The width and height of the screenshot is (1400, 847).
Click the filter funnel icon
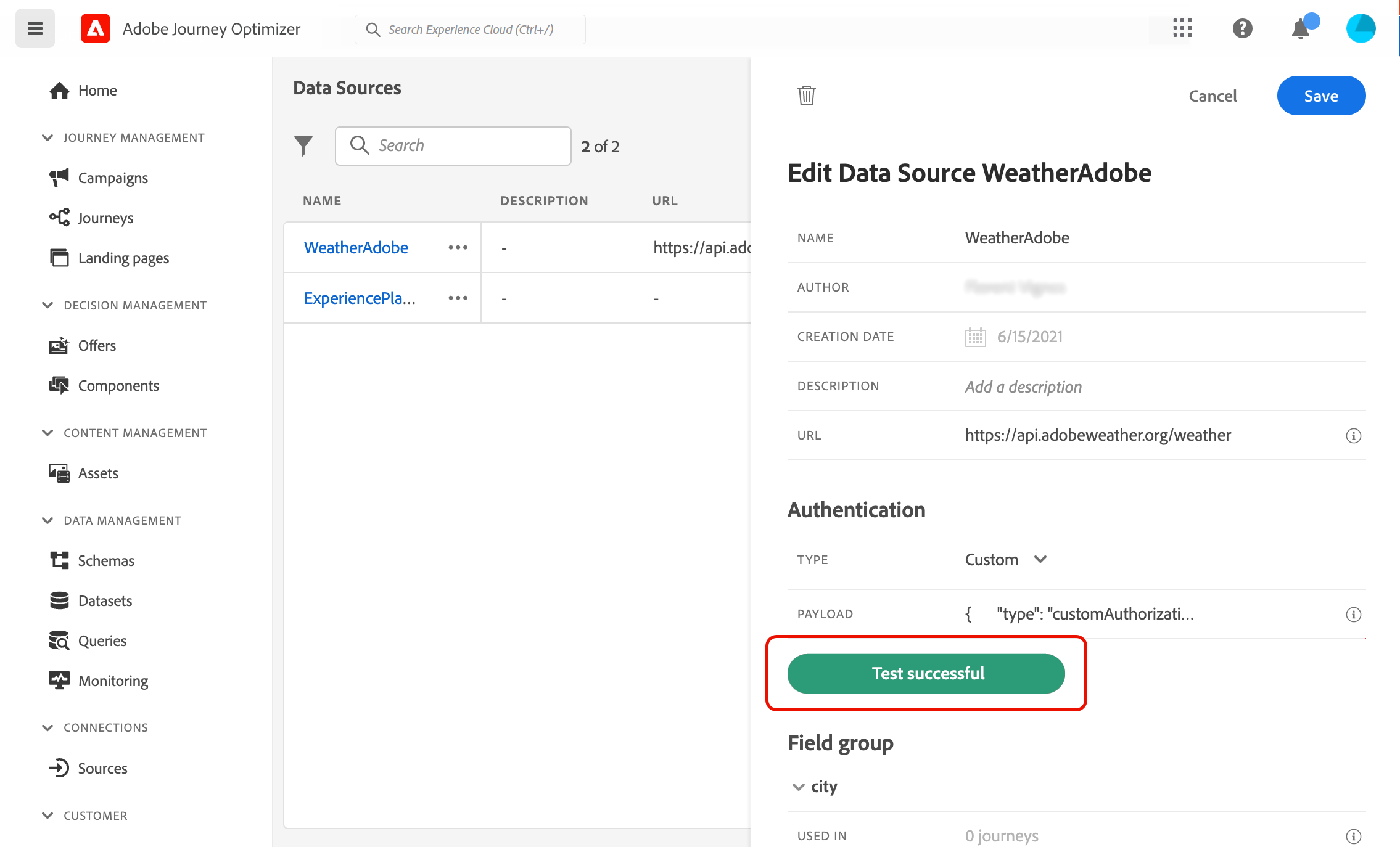click(303, 146)
